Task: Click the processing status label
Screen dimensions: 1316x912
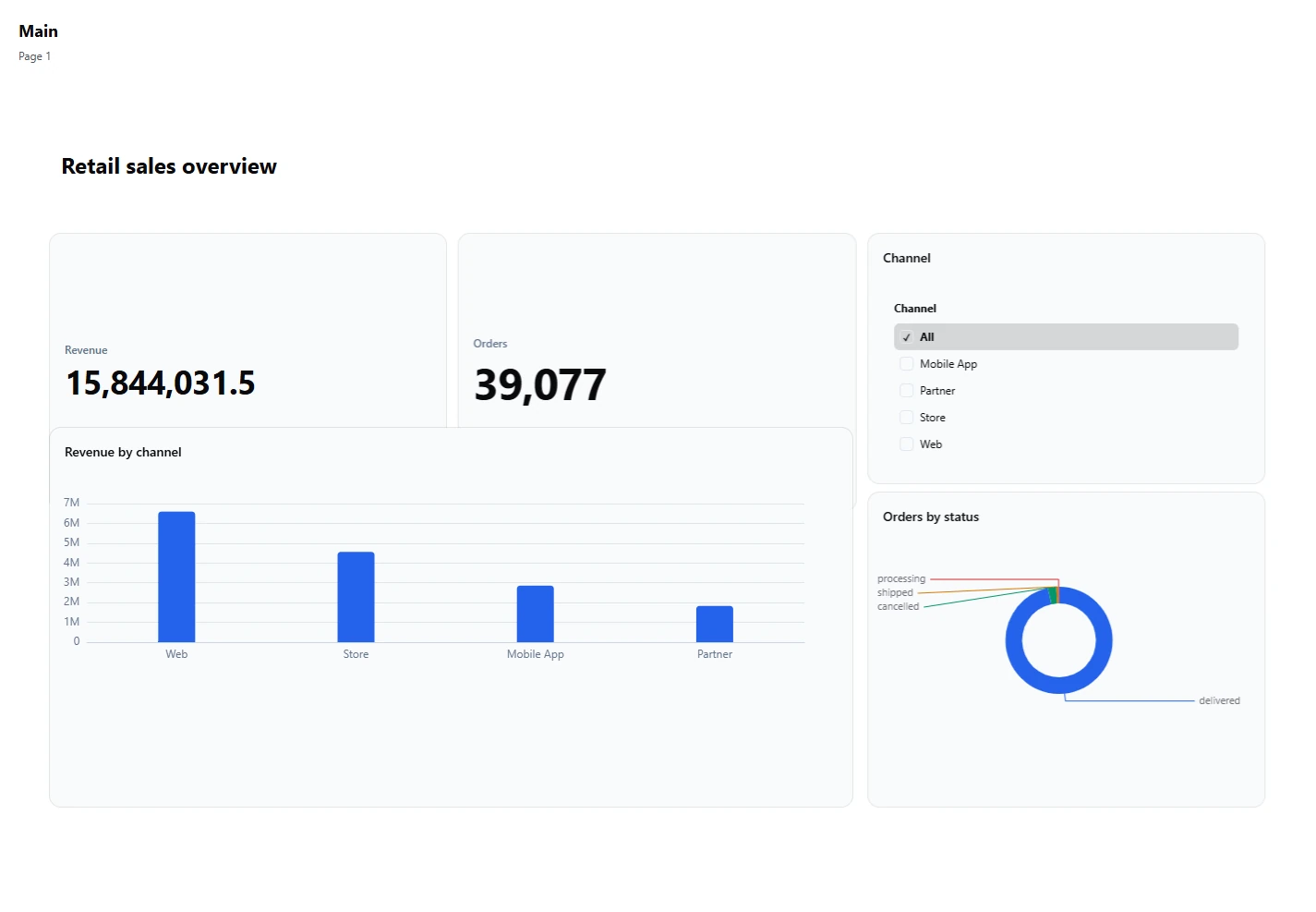Action: [901, 578]
